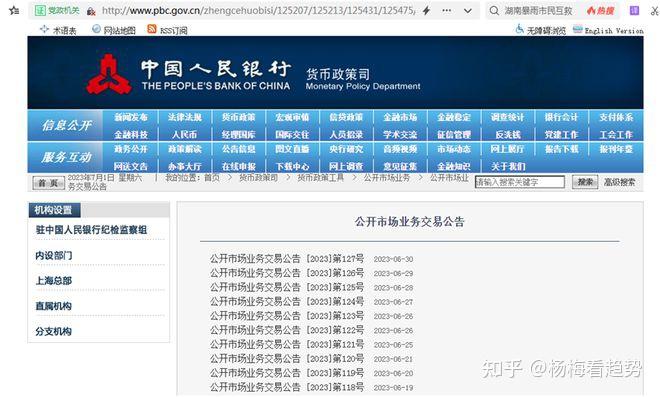Expand the address bar dropdown chevron

coord(468,11)
